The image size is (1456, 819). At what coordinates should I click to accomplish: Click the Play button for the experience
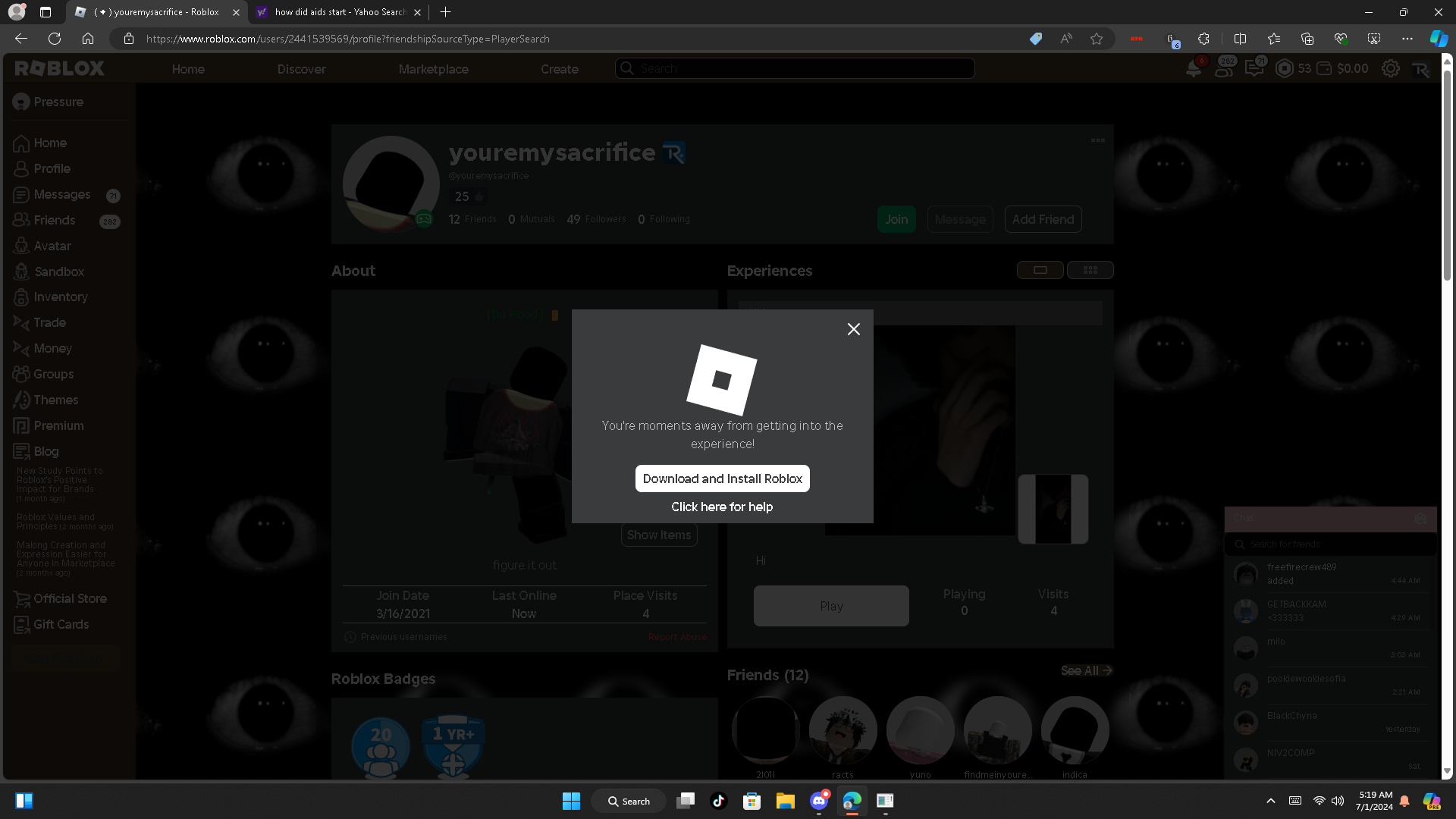[831, 606]
